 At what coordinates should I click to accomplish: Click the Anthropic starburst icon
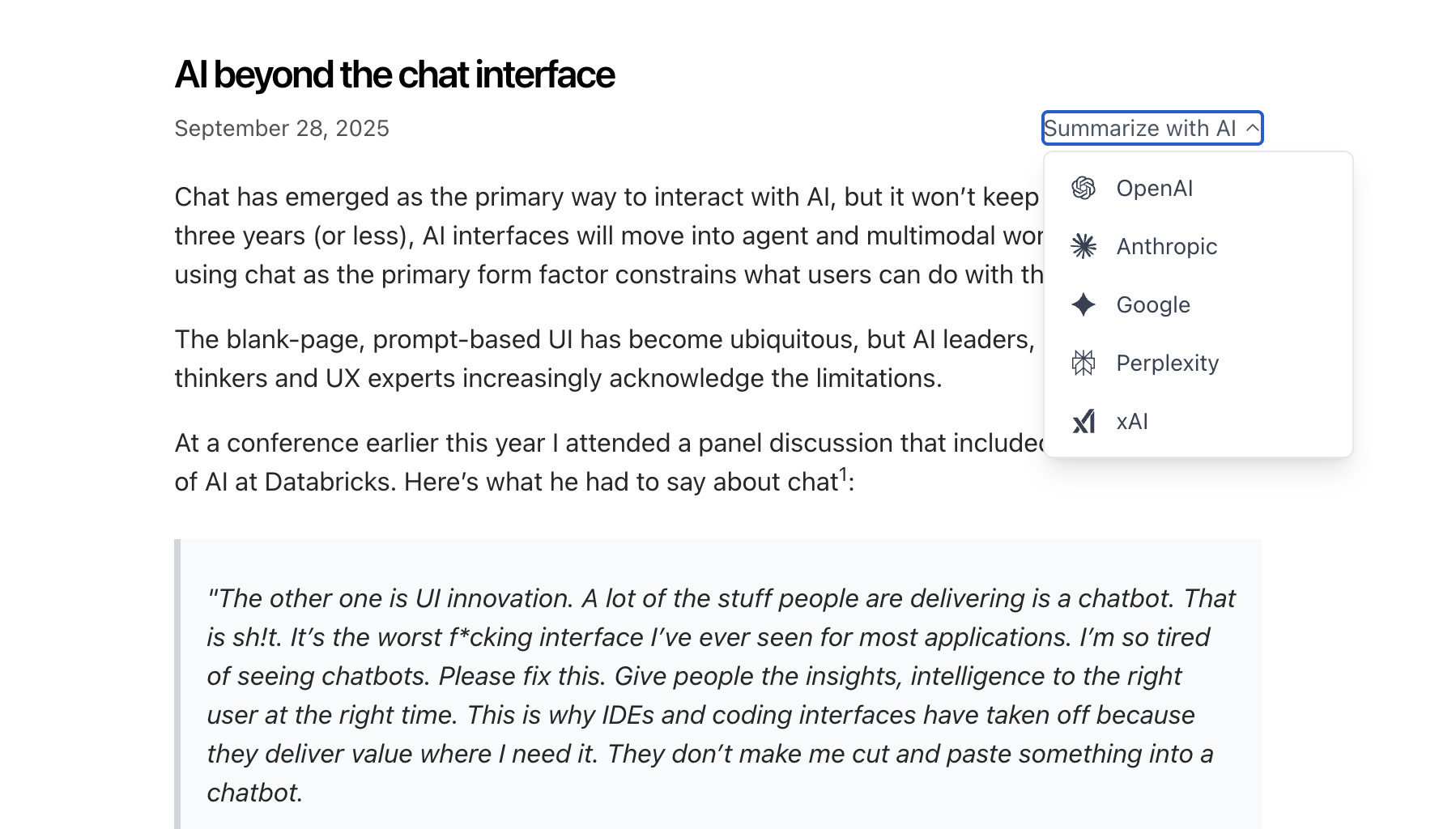1084,246
